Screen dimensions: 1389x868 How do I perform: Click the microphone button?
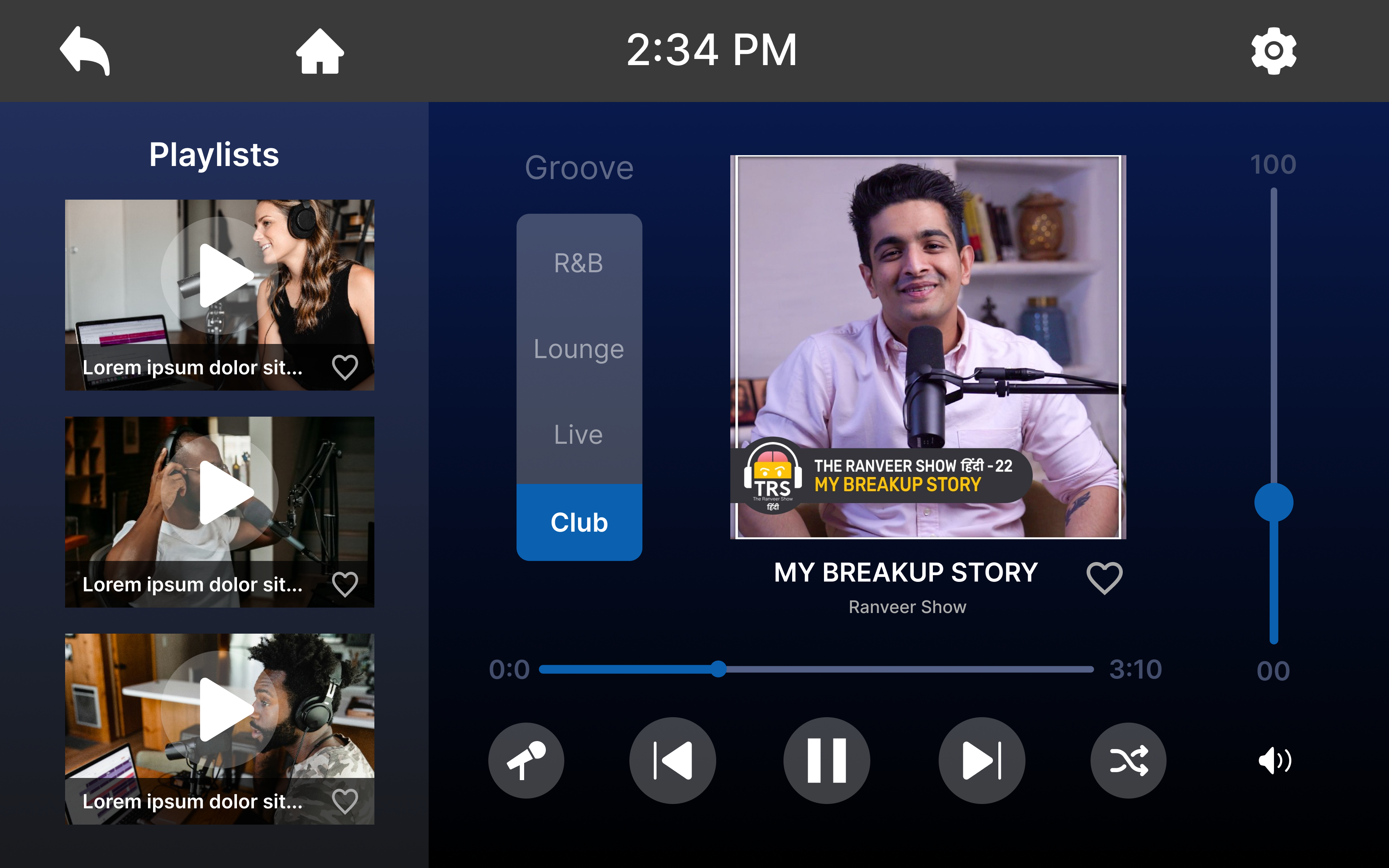click(x=526, y=760)
